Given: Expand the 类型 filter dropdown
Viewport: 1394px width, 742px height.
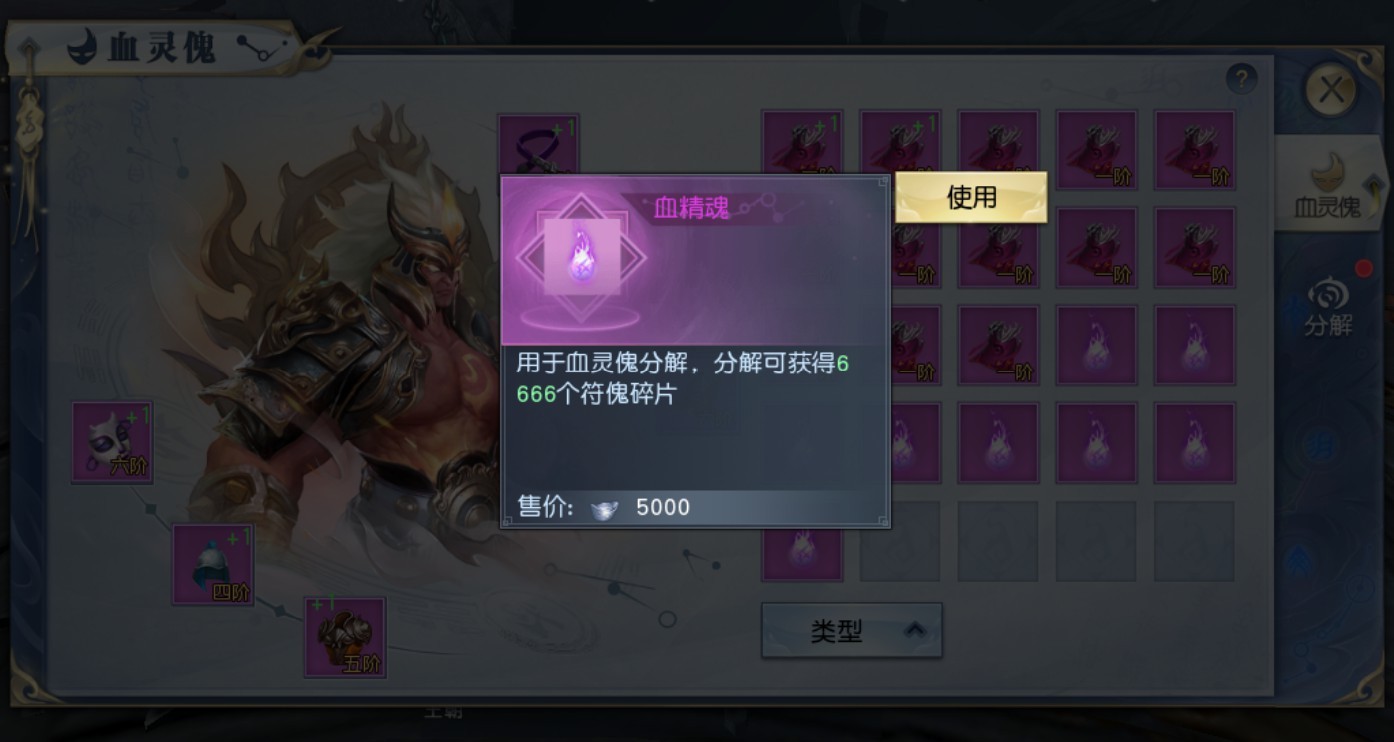Looking at the screenshot, I should coord(852,631).
